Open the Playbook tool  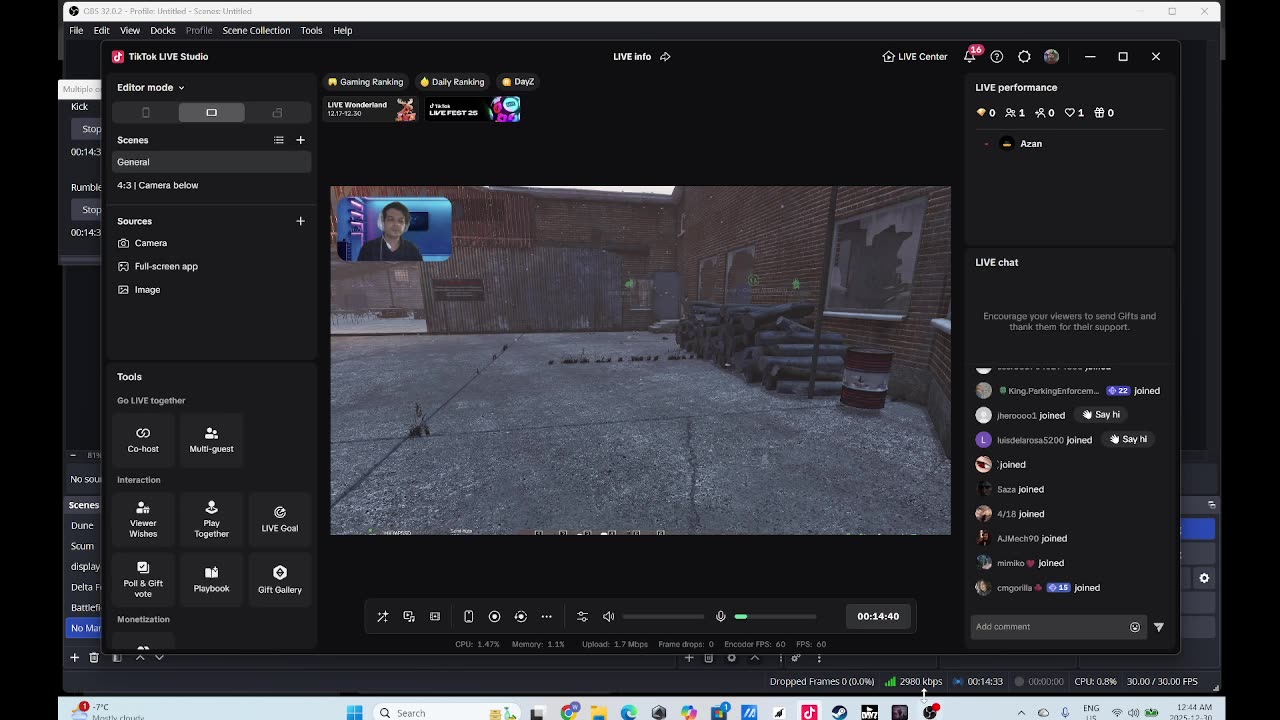(x=211, y=580)
